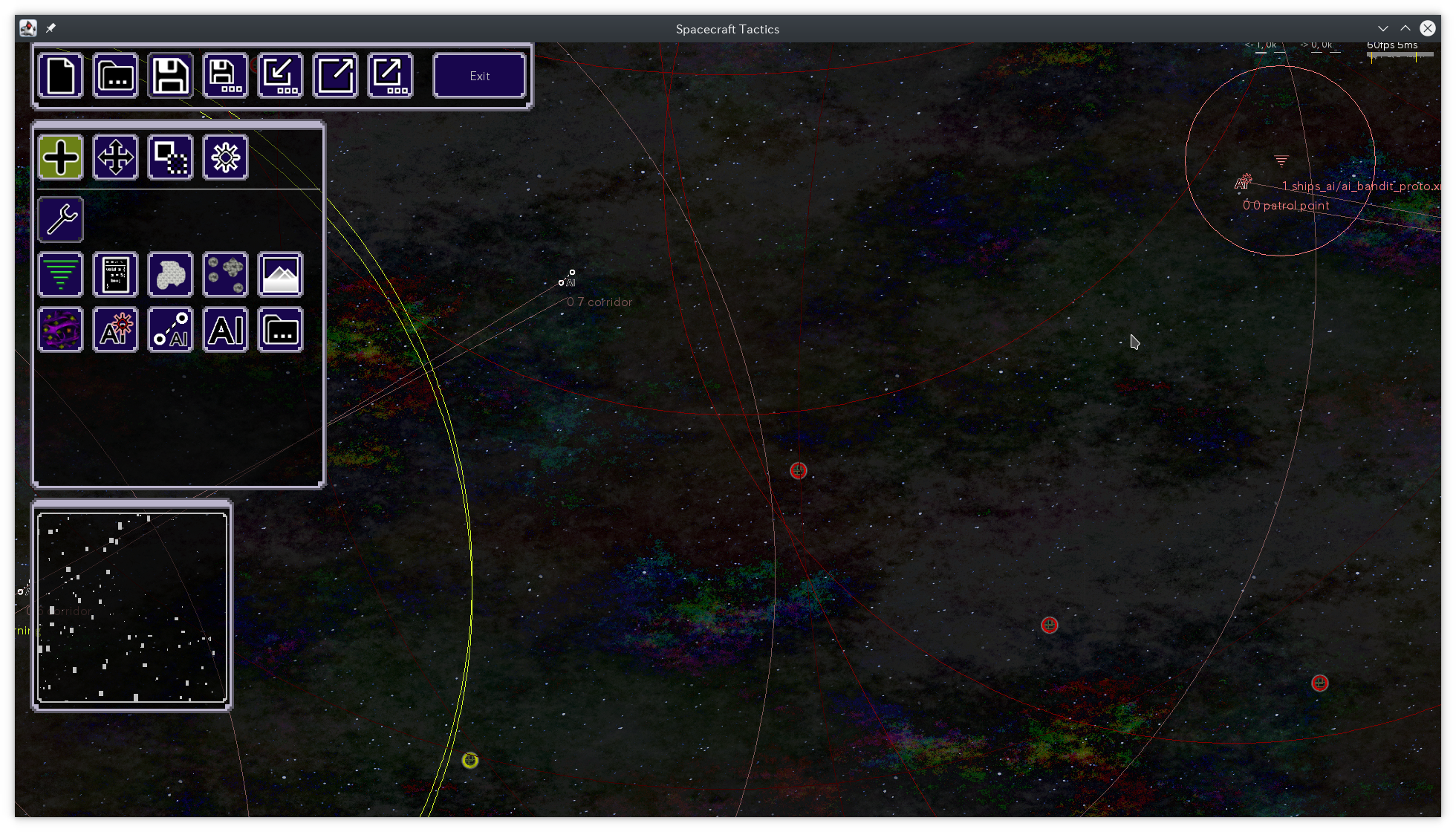This screenshot has height=832, width=1456.
Task: Select the box selection tool
Action: click(171, 157)
